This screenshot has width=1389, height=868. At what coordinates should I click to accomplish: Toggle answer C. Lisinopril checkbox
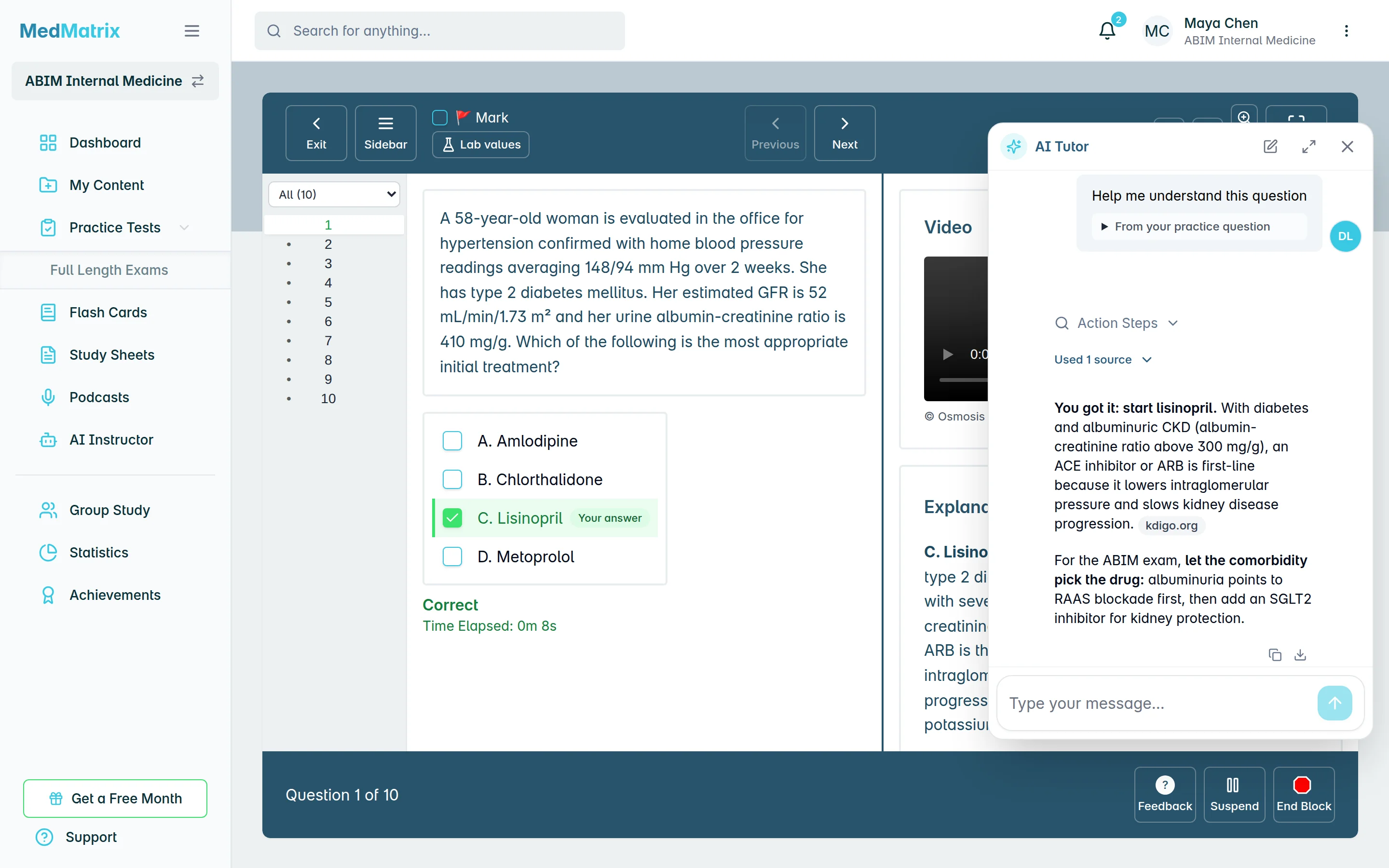[x=452, y=518]
